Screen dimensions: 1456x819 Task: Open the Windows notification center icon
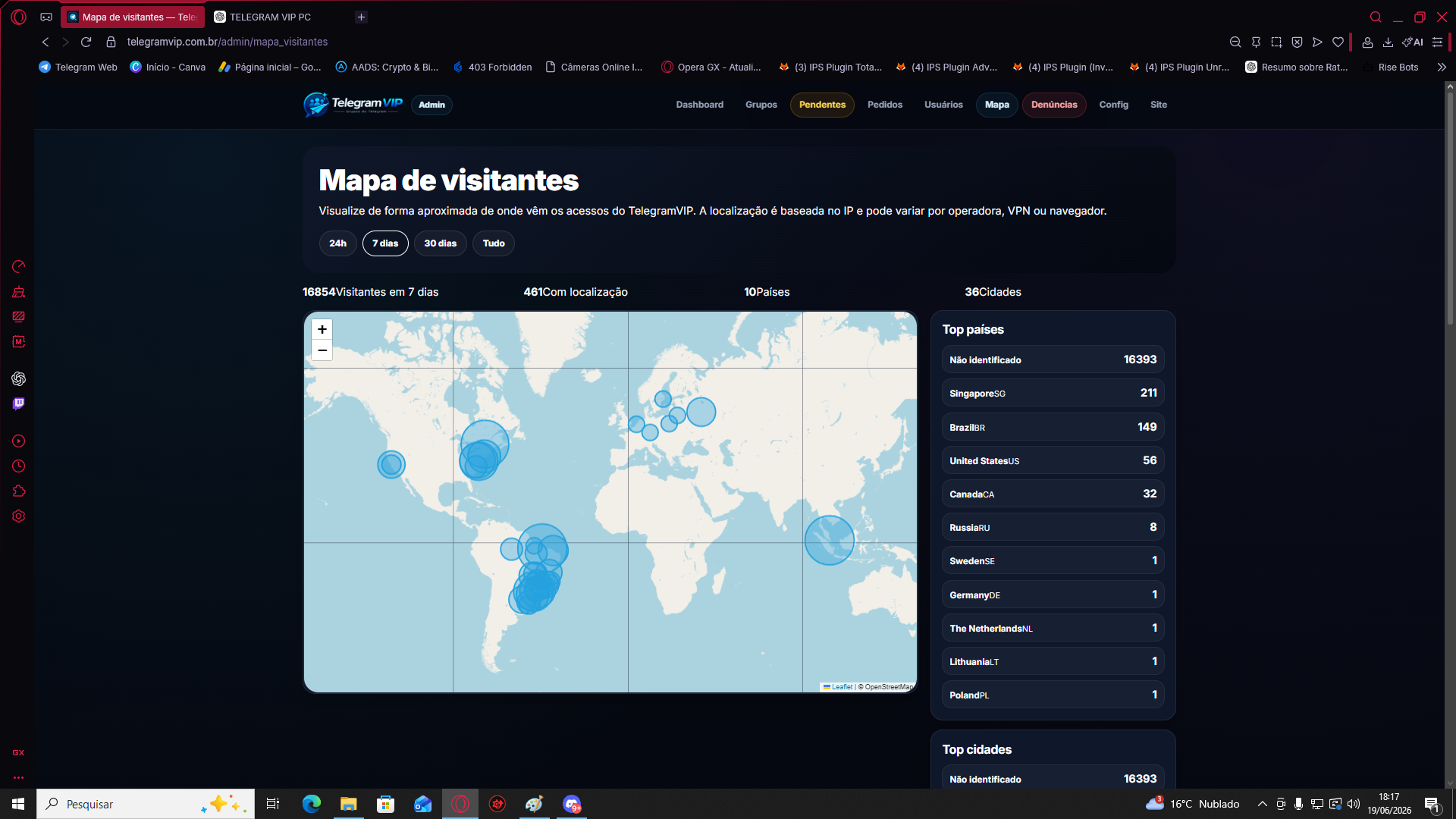(1432, 805)
